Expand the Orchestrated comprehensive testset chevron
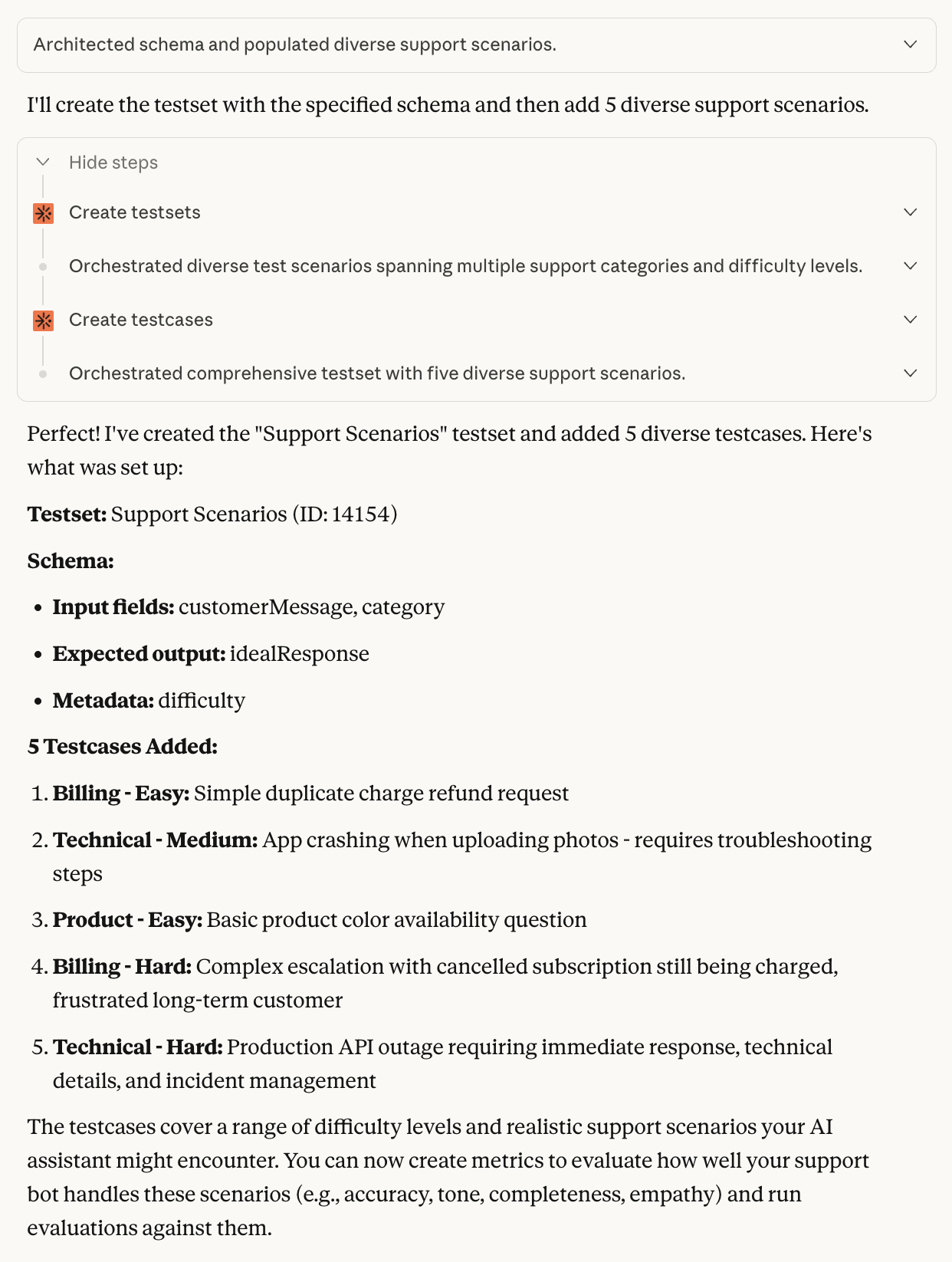952x1262 pixels. click(911, 373)
